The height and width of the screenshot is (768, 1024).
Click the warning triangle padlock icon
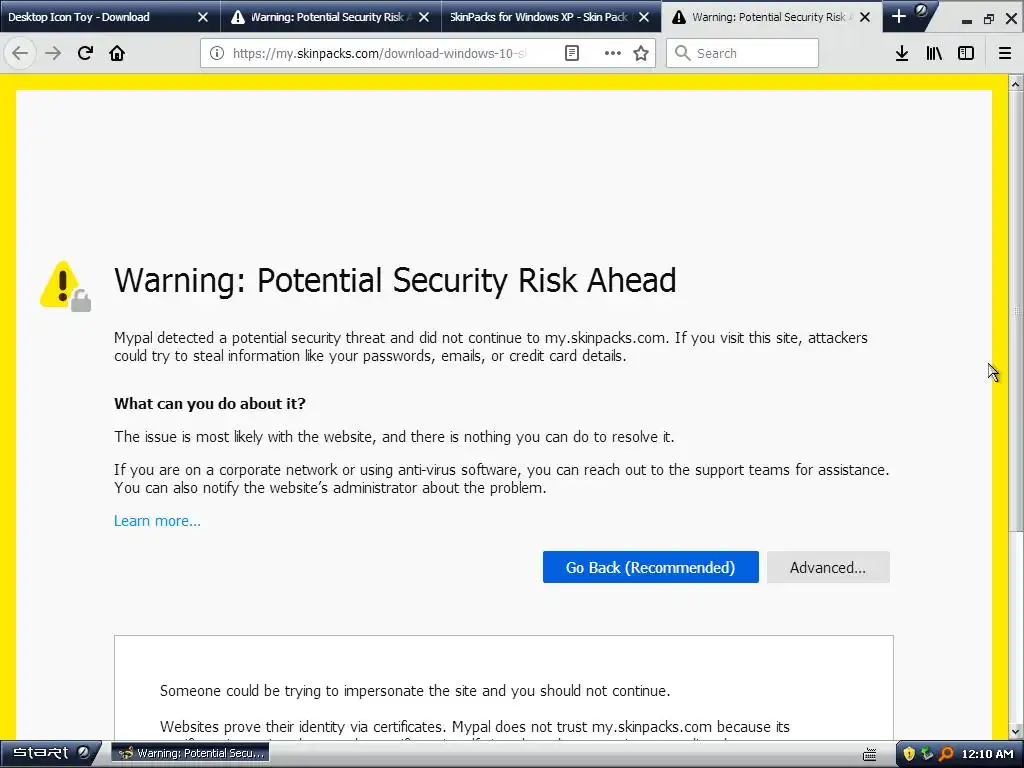65,286
